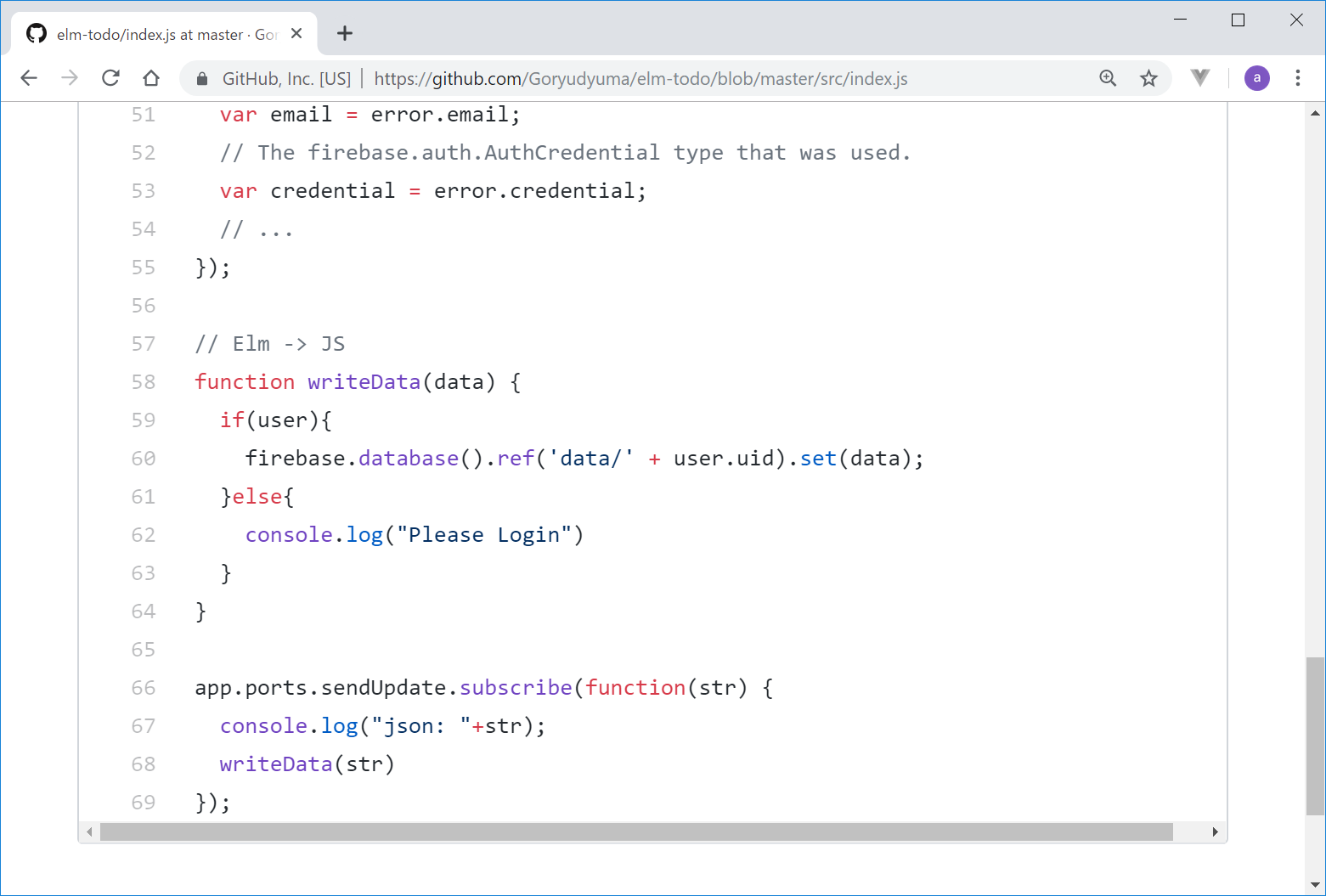Click the horizontal scrollbar right arrow
The width and height of the screenshot is (1326, 896).
(1215, 832)
